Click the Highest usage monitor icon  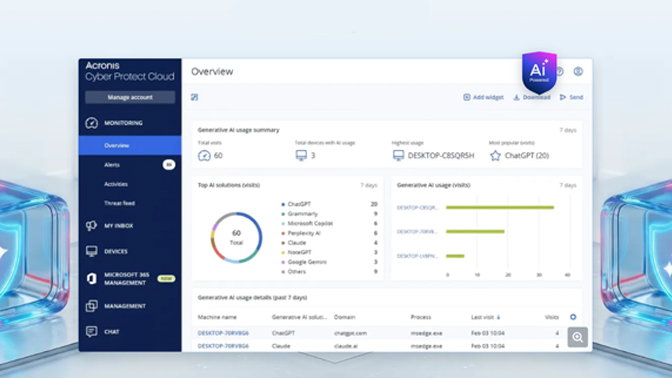398,156
